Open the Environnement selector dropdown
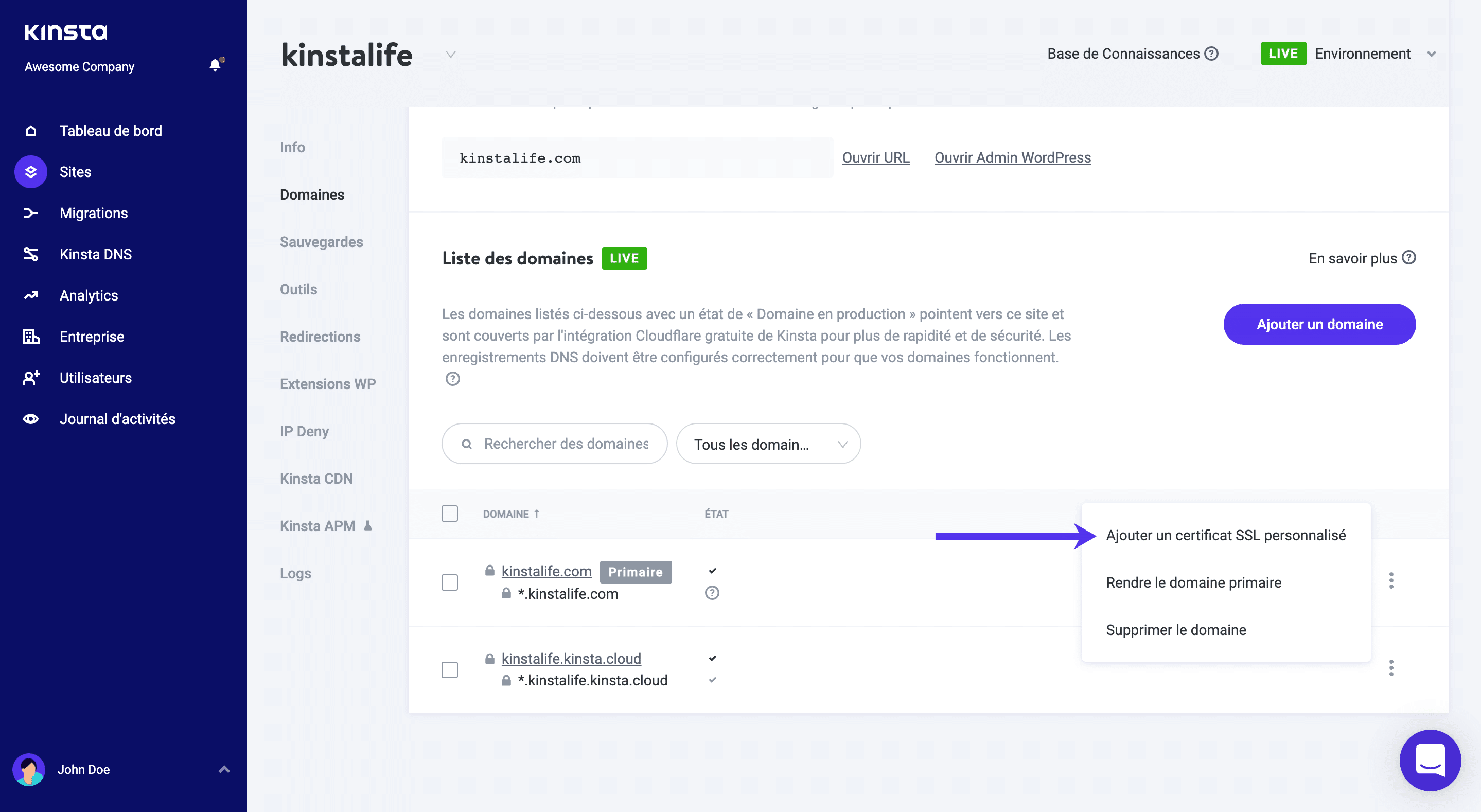The image size is (1481, 812). (x=1432, y=54)
